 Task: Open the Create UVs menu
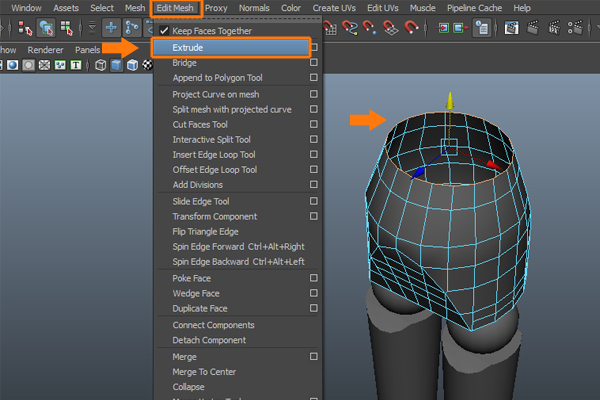tap(334, 8)
